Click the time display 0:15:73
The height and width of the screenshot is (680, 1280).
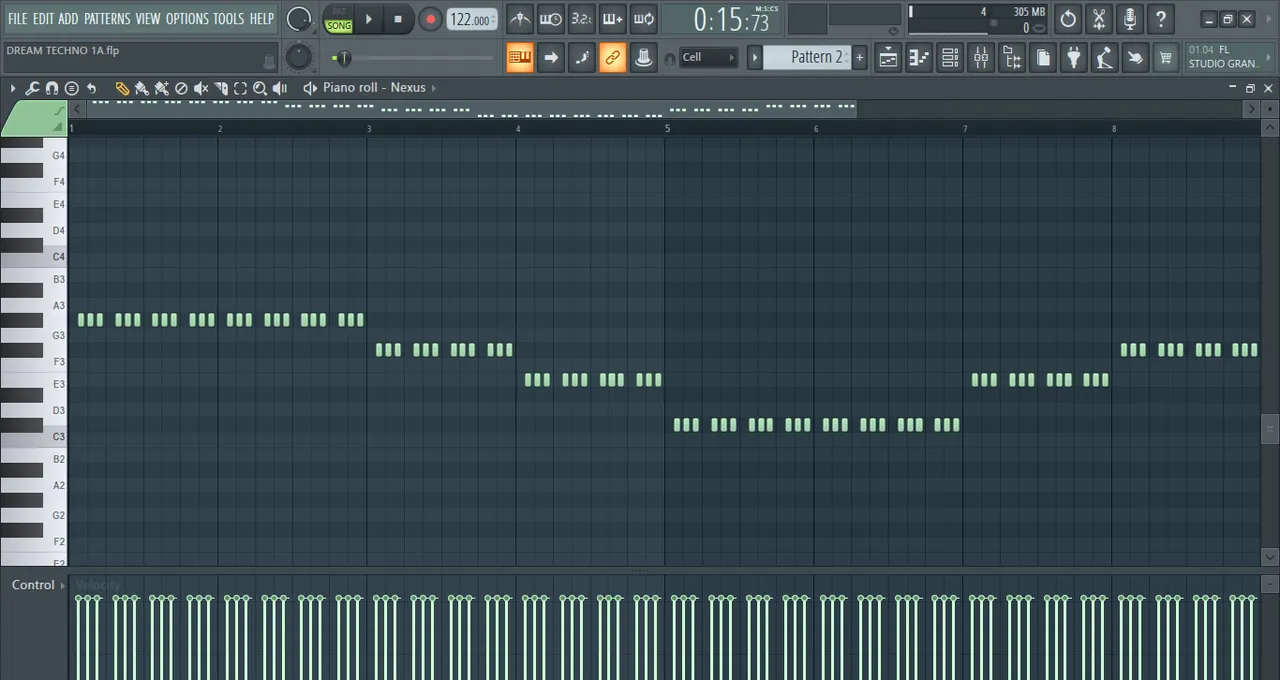(x=731, y=20)
